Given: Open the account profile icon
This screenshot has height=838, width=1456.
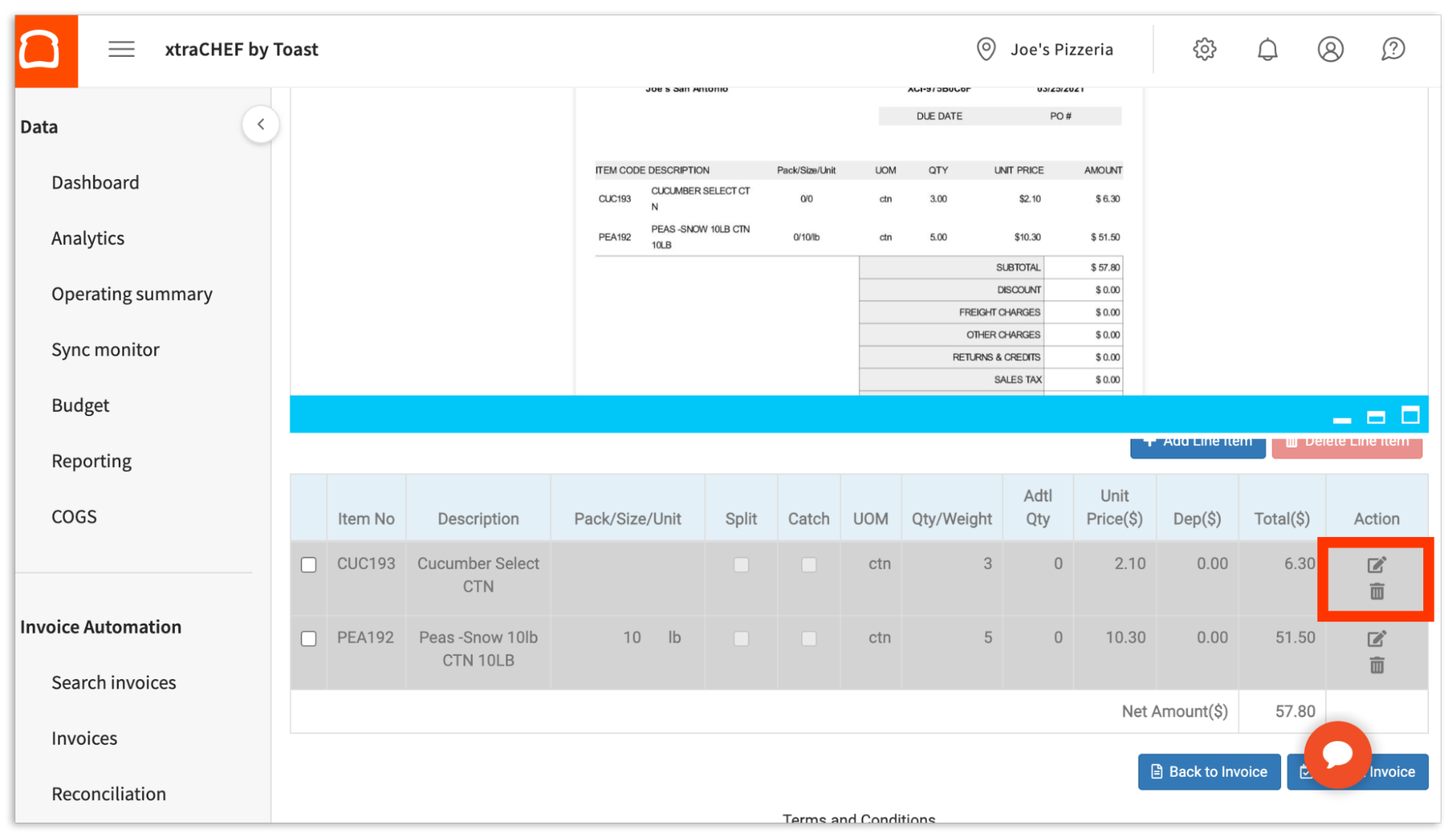Looking at the screenshot, I should point(1330,49).
